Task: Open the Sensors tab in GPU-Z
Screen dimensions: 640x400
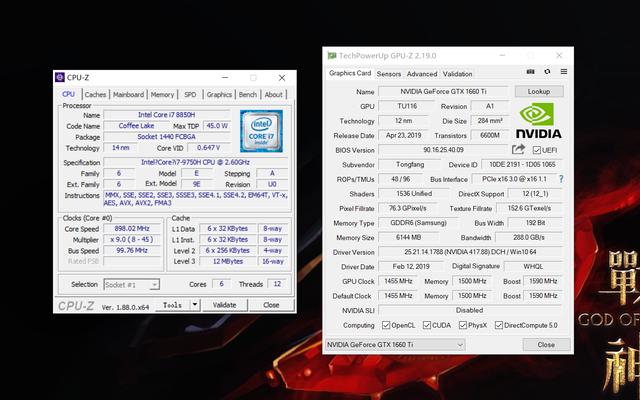Action: [x=389, y=74]
